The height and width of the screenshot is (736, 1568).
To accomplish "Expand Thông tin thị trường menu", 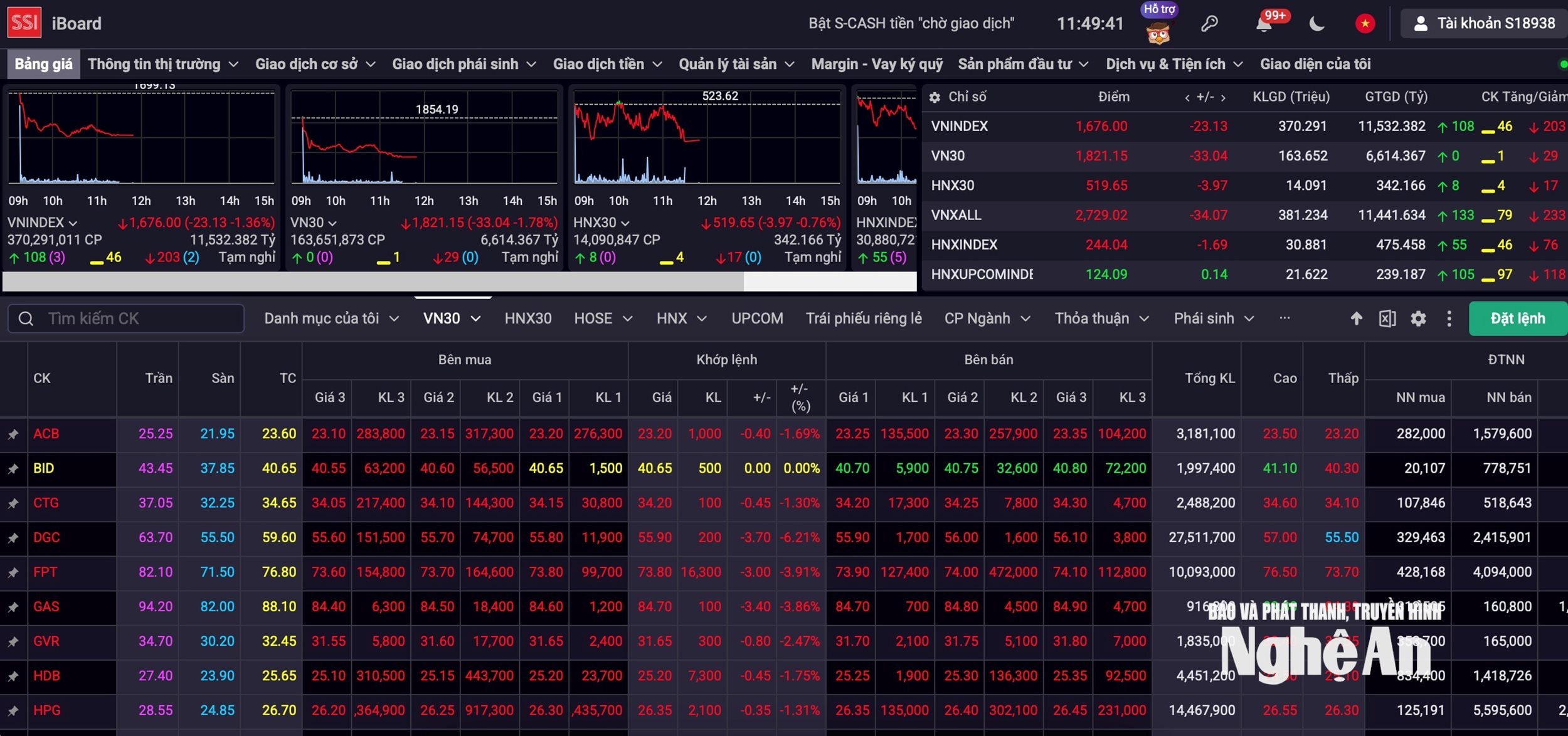I will click(x=163, y=64).
